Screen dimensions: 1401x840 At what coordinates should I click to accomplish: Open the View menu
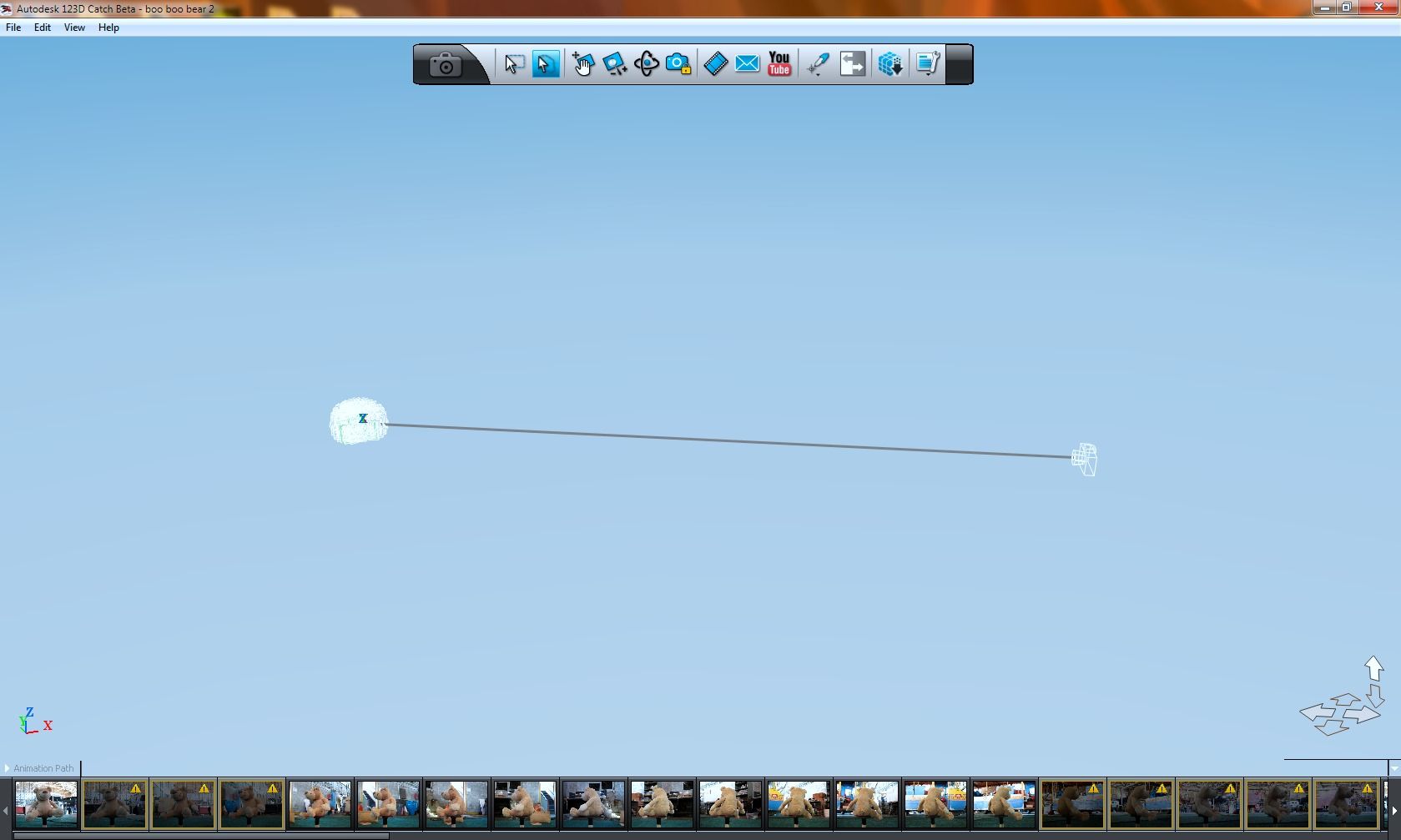click(x=74, y=27)
